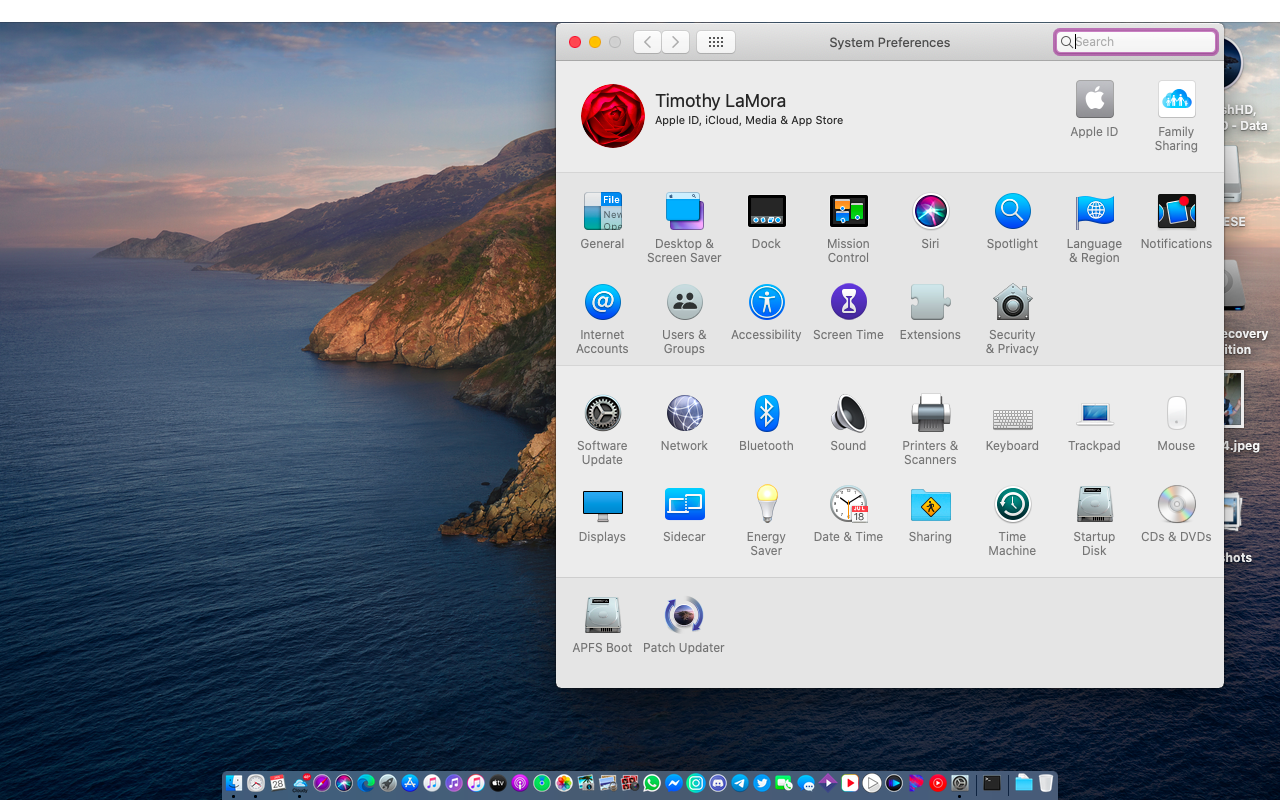Screen dimensions: 1280x800
Task: Open Printers & Scanners preferences
Action: 930,430
